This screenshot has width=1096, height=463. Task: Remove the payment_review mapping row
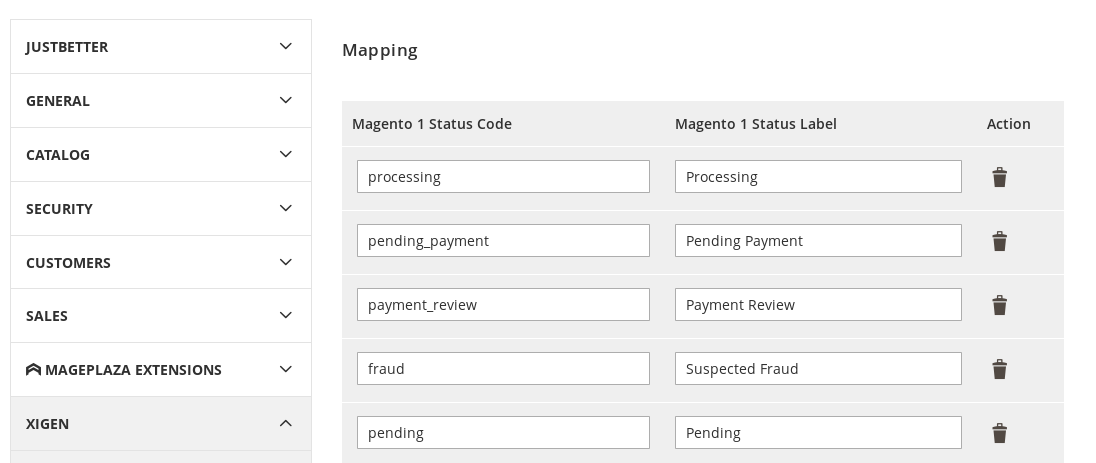[999, 305]
